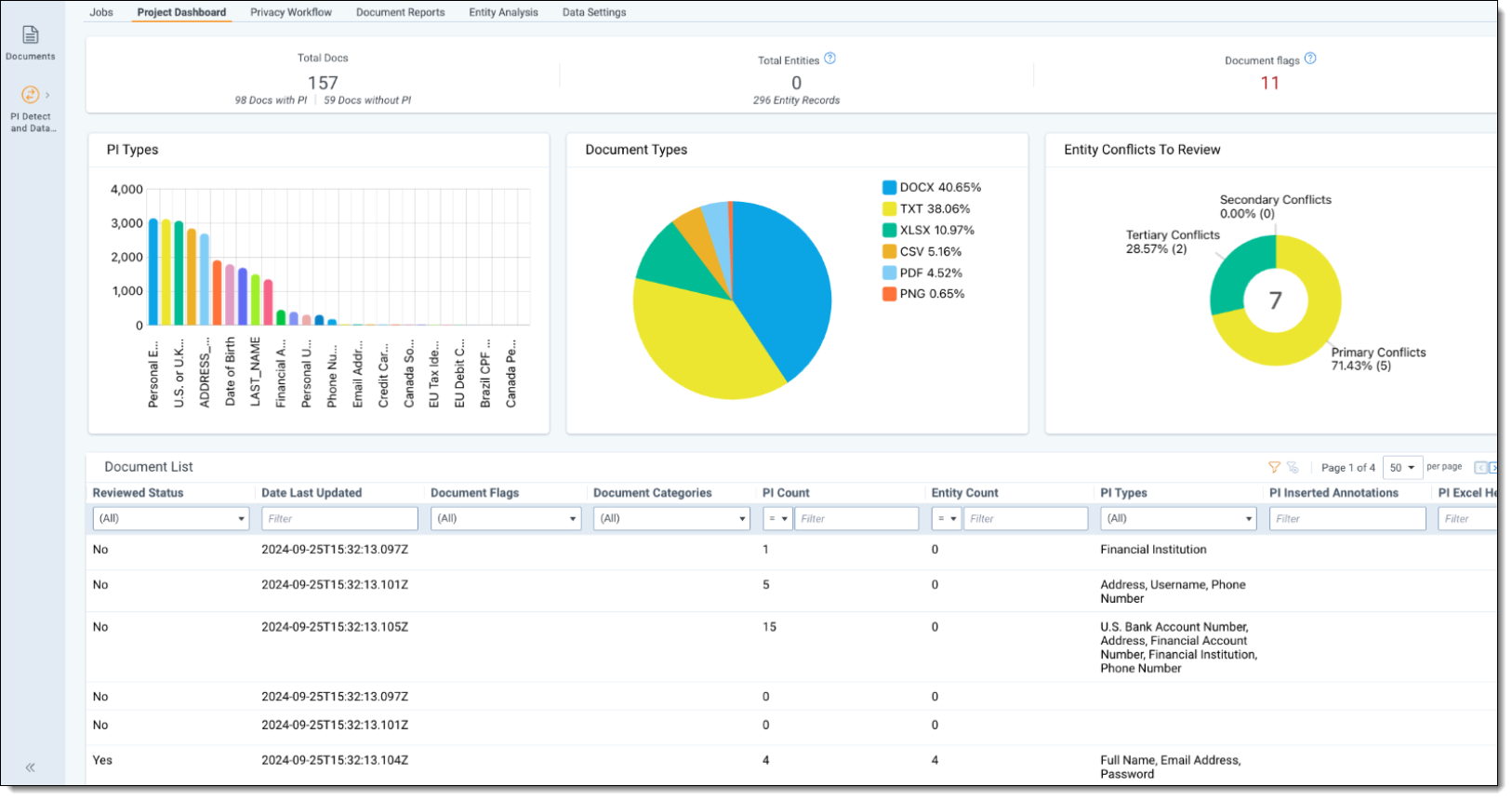Open Entity Count operator dropdown
This screenshot has height=800, width=1512.
click(947, 518)
